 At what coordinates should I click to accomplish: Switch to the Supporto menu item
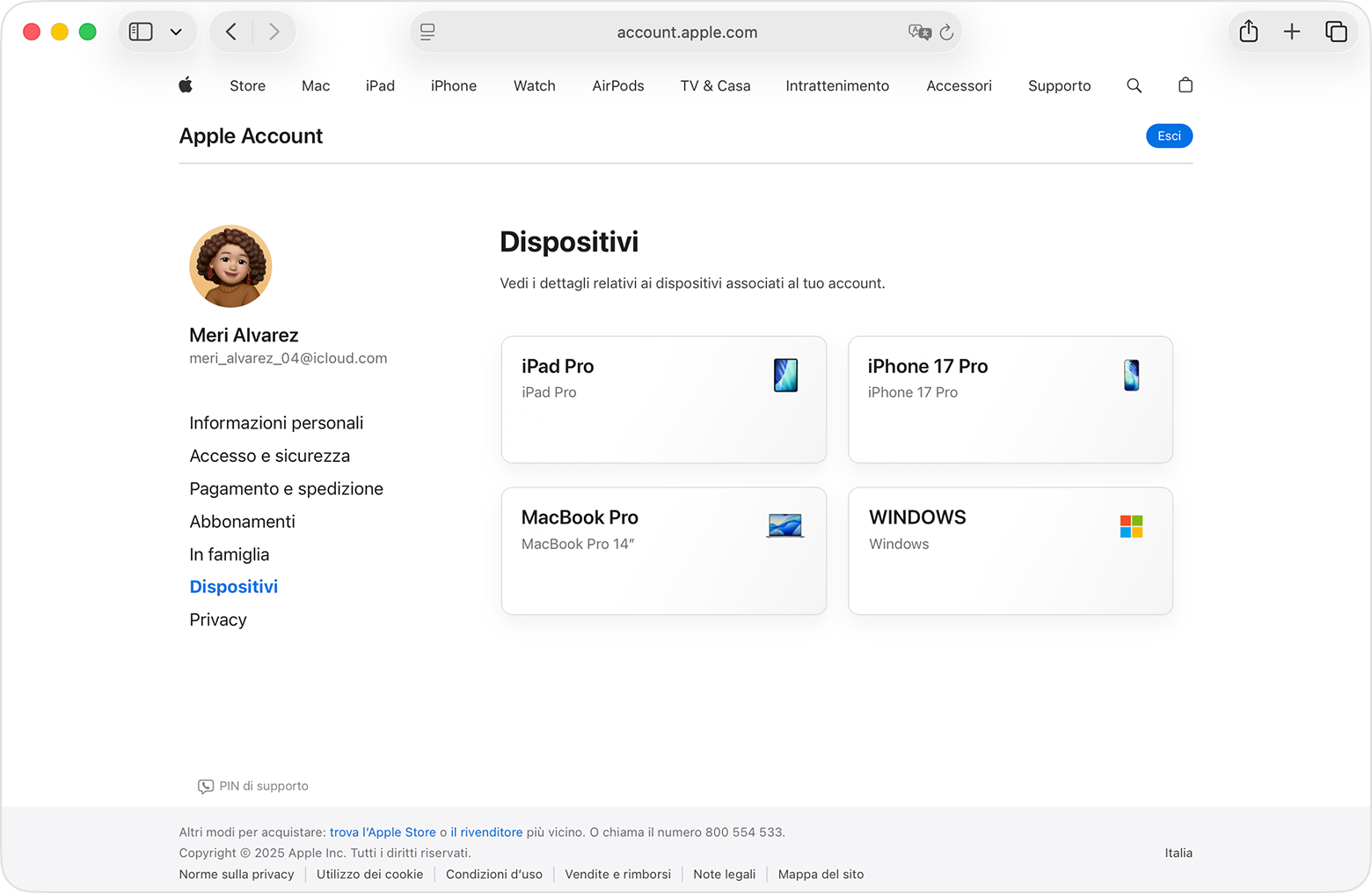pos(1059,85)
